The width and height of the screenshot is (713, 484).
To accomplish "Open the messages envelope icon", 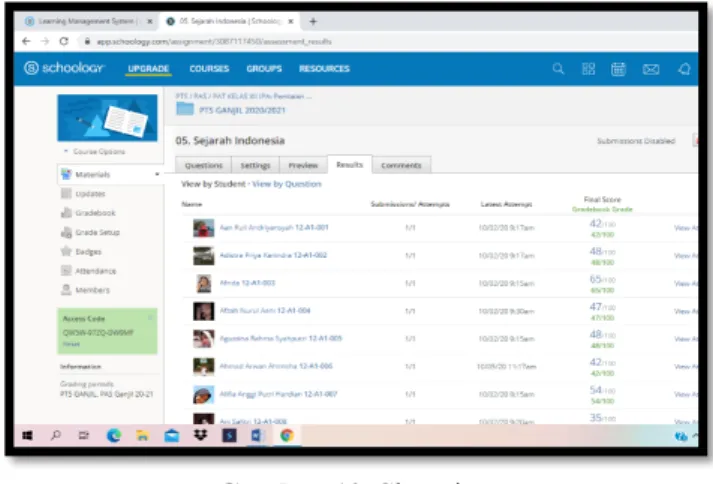I will (x=651, y=69).
